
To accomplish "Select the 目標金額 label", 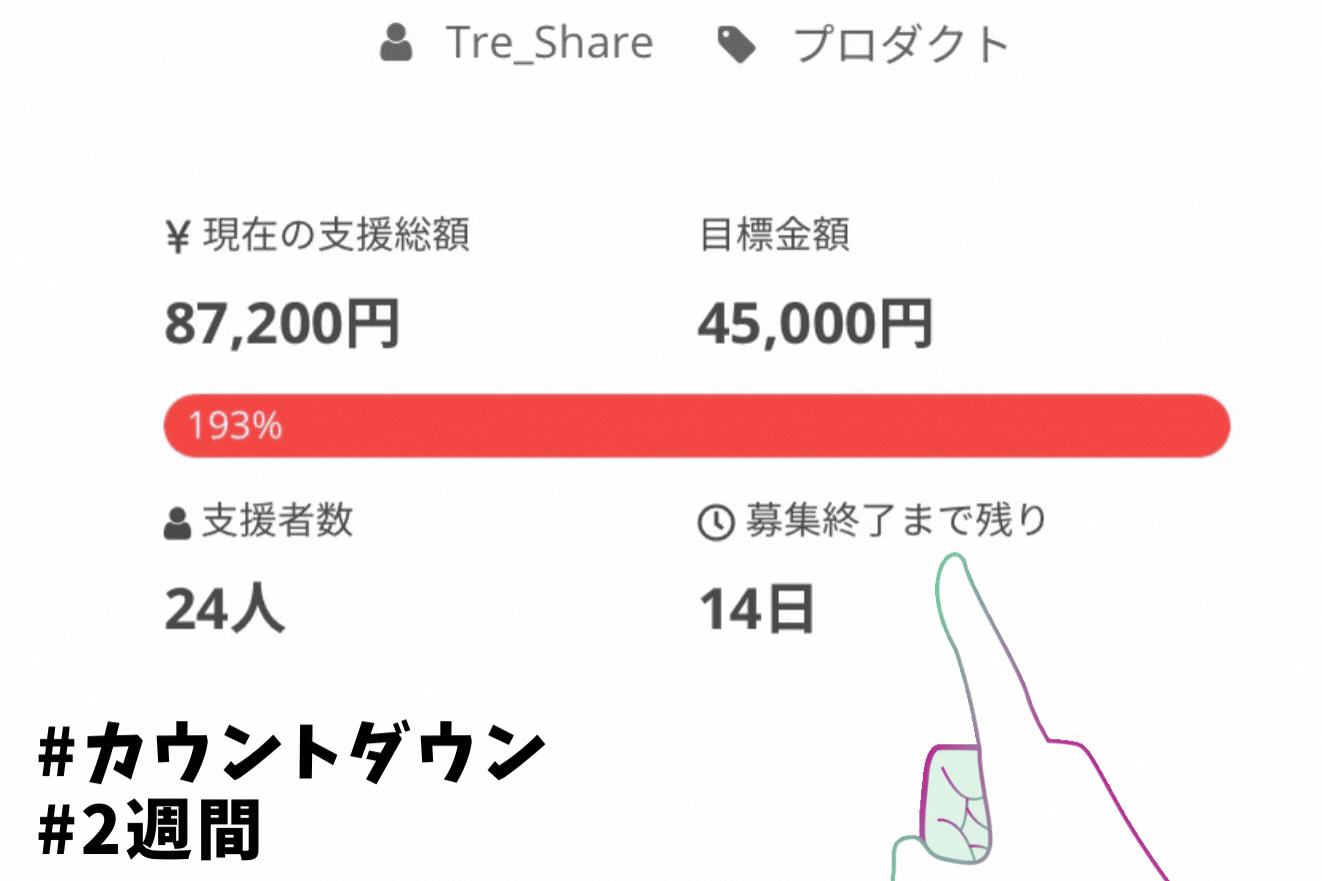I will tap(775, 236).
